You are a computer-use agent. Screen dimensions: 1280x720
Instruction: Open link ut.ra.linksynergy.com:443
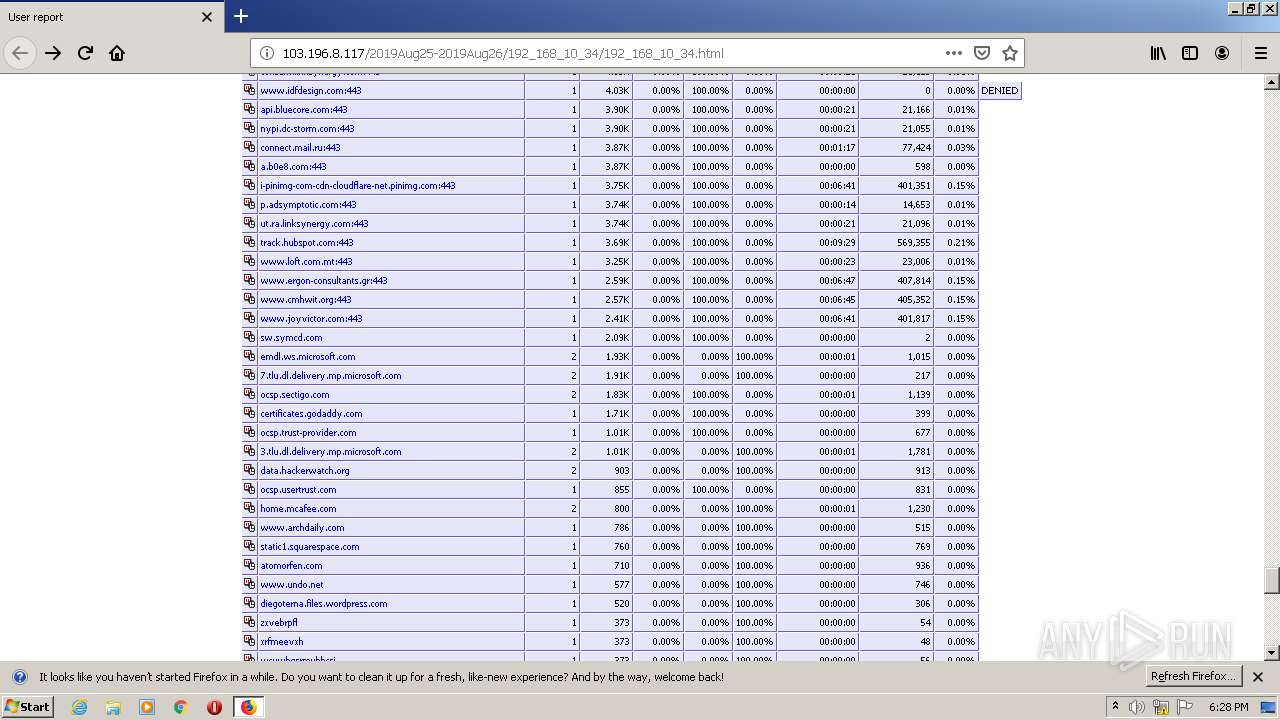tap(314, 223)
